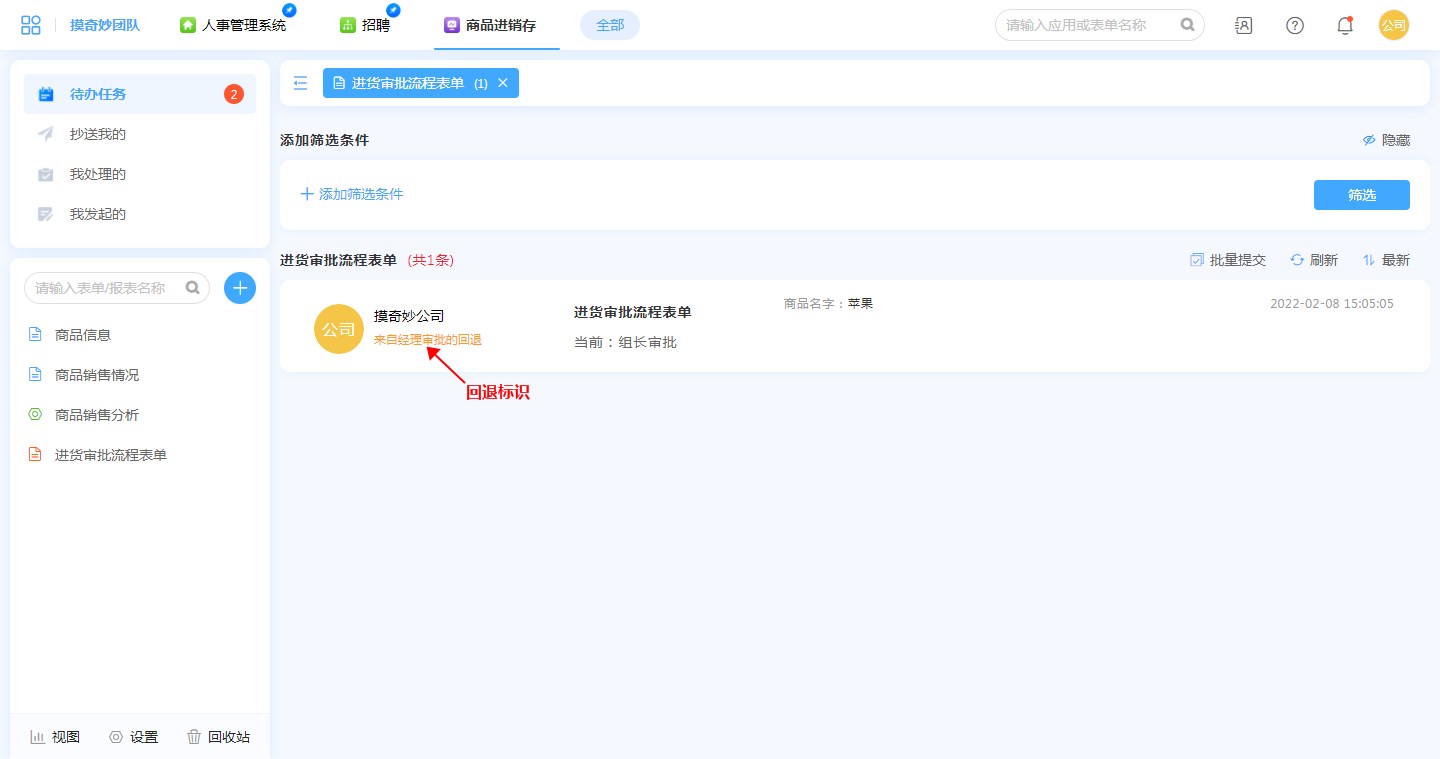Toggle 隐藏 to hide filter conditions
Screen dimensions: 1440x759
(x=1386, y=140)
